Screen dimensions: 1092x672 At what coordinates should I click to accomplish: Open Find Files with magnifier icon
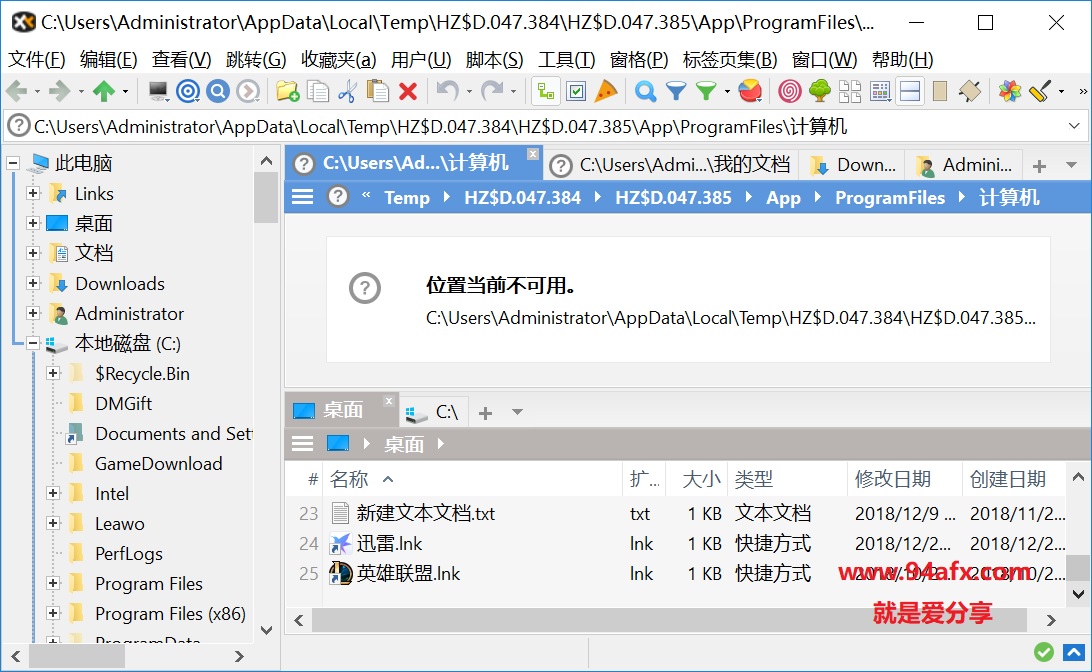pos(646,91)
